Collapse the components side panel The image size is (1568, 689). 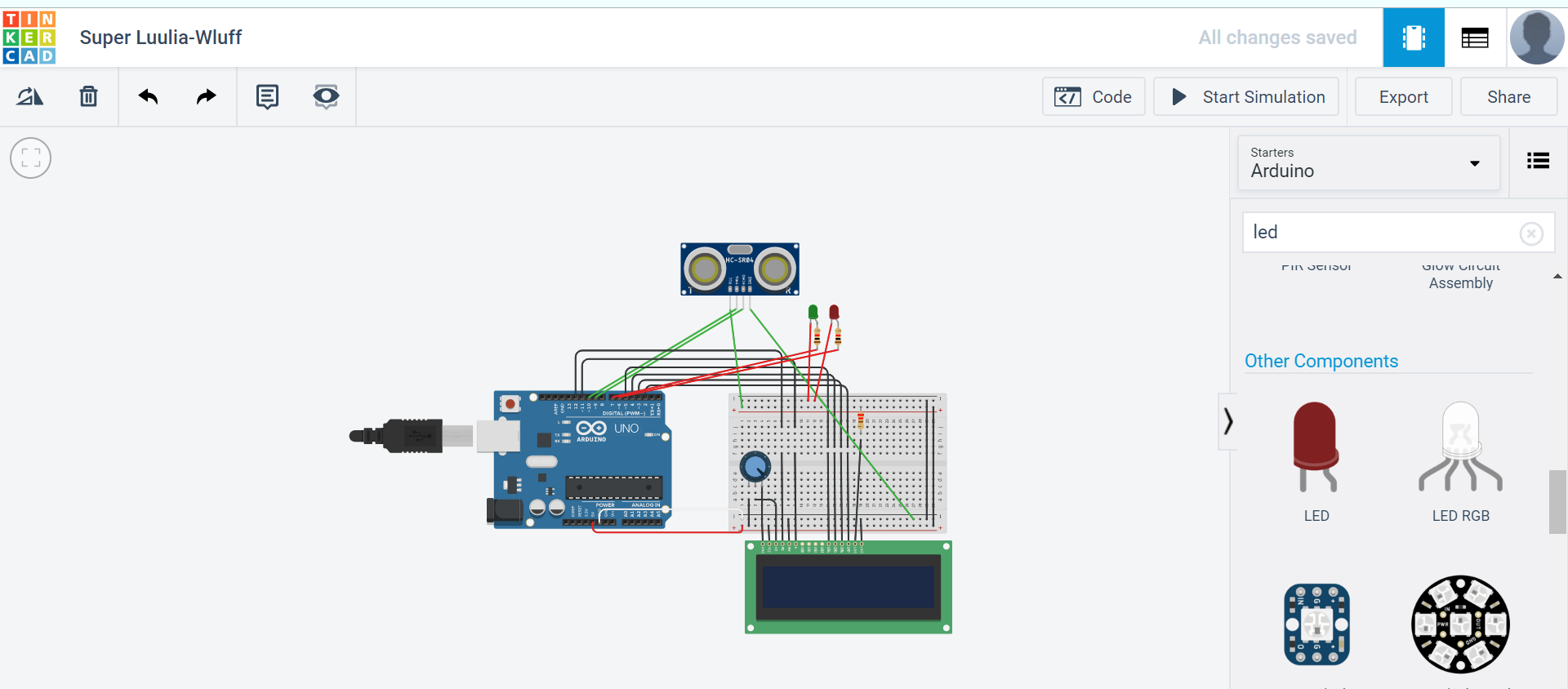(x=1227, y=422)
